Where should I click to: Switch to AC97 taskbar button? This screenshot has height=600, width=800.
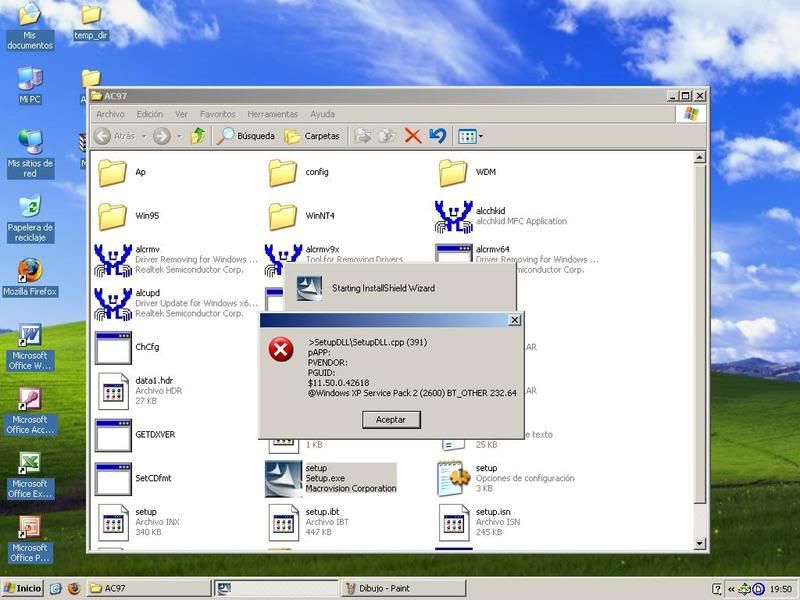(148, 588)
